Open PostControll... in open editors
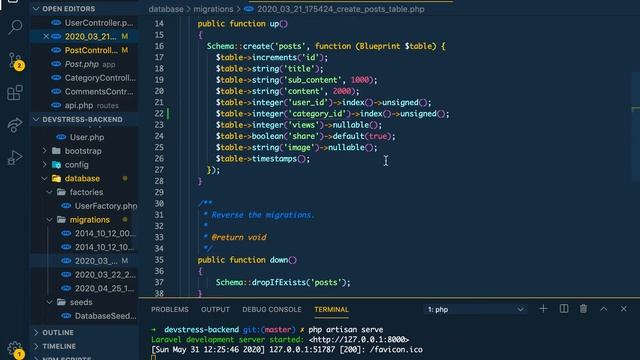The width and height of the screenshot is (640, 360). pos(84,50)
